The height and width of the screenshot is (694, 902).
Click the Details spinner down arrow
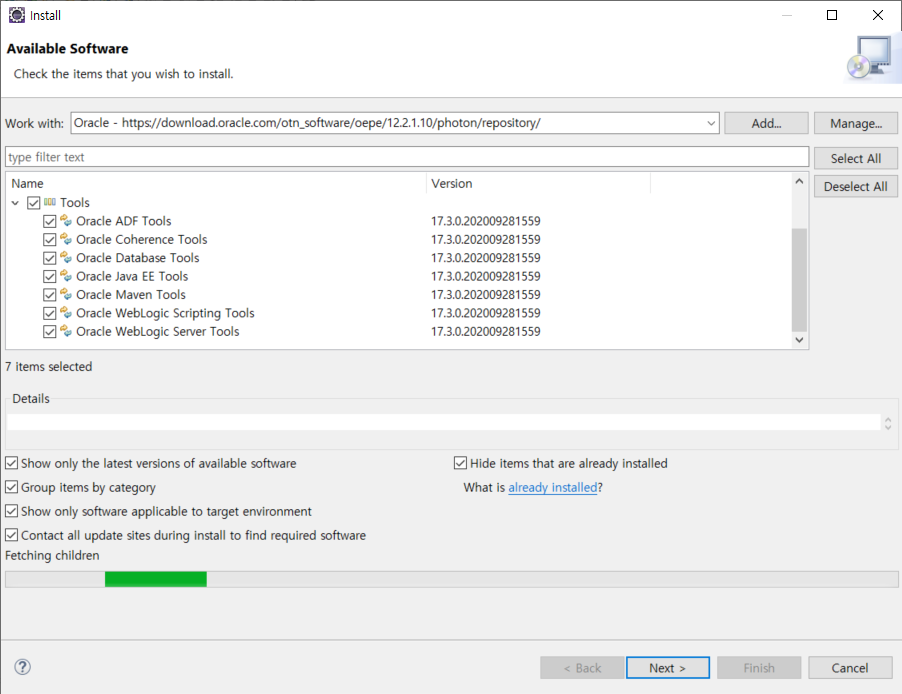click(x=888, y=427)
